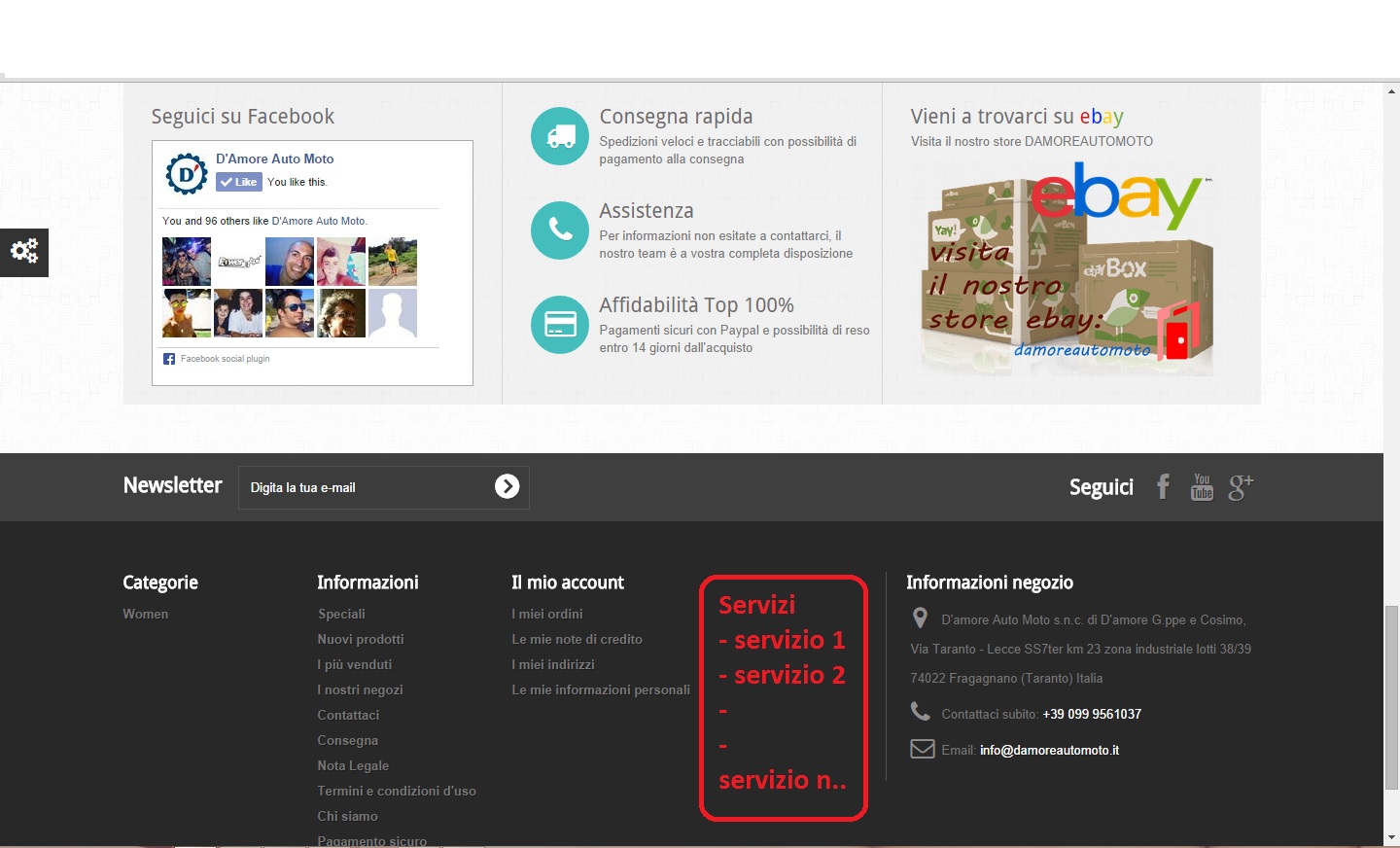
Task: Open the Chi siamo link
Action: (x=348, y=816)
